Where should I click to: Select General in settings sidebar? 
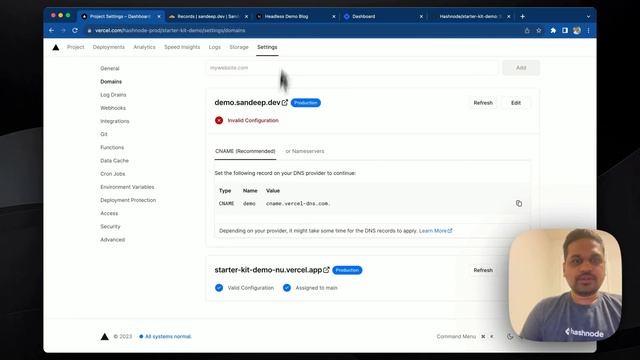110,68
